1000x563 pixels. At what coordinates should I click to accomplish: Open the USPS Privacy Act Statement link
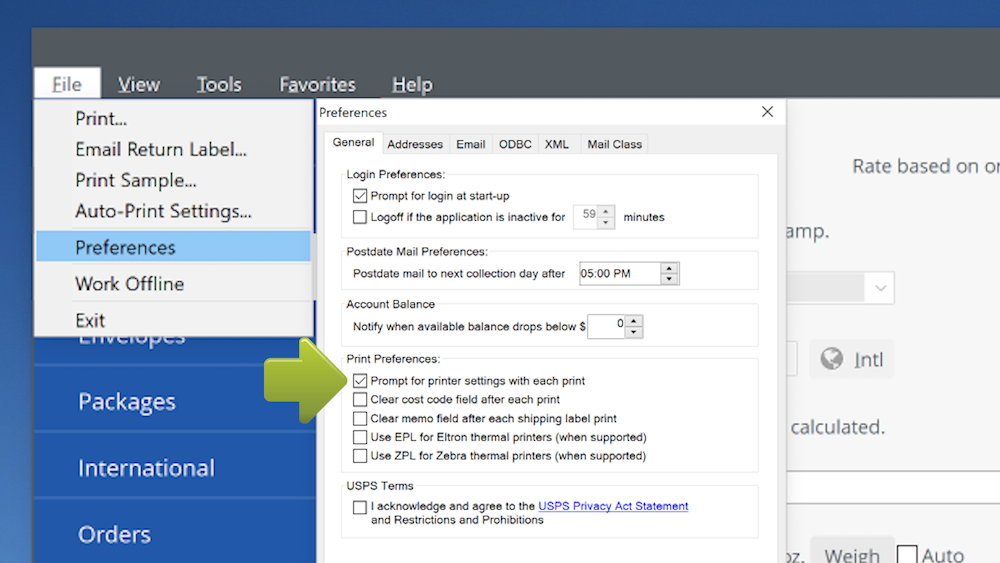613,506
